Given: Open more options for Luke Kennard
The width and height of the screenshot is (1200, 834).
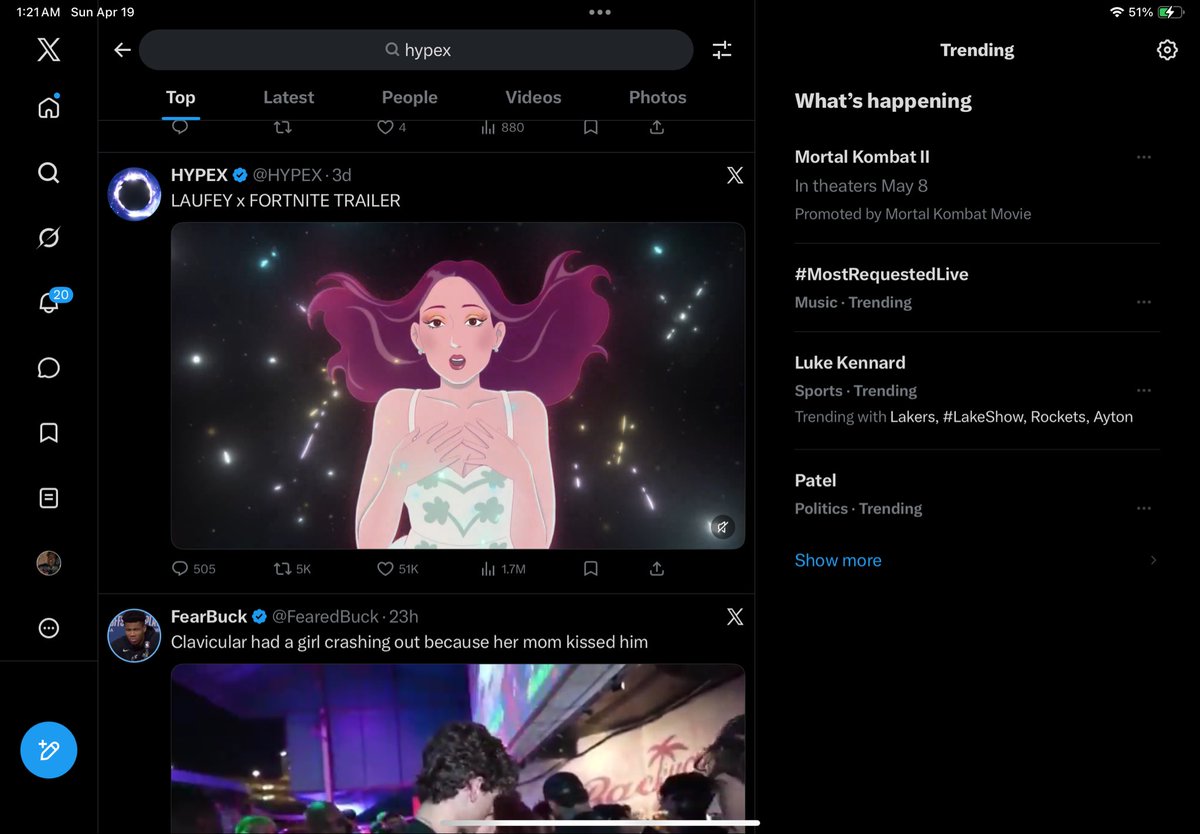Looking at the screenshot, I should [x=1144, y=390].
